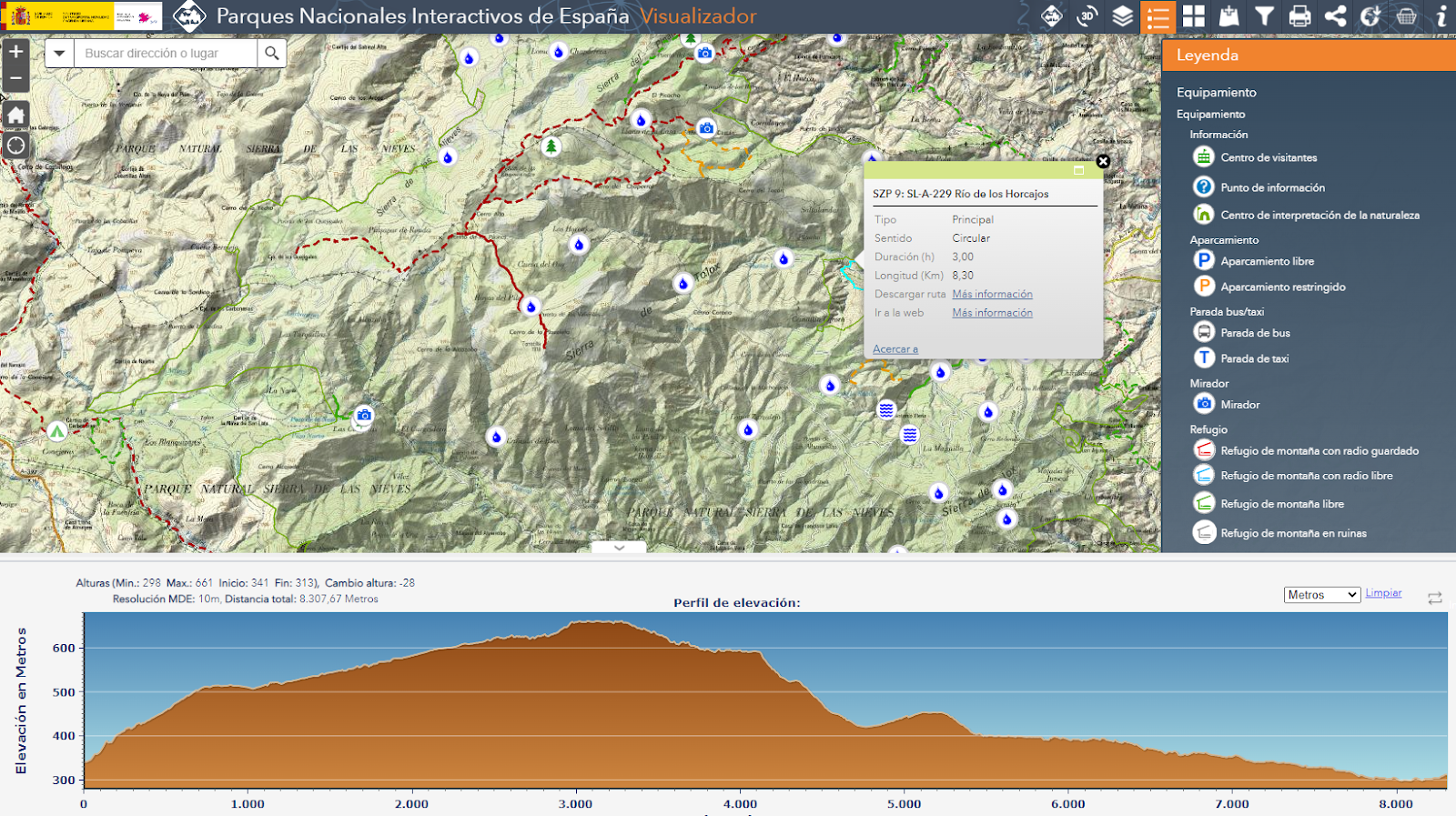
Task: Click Aparcamiento libre legend icon
Action: pyautogui.click(x=1204, y=260)
